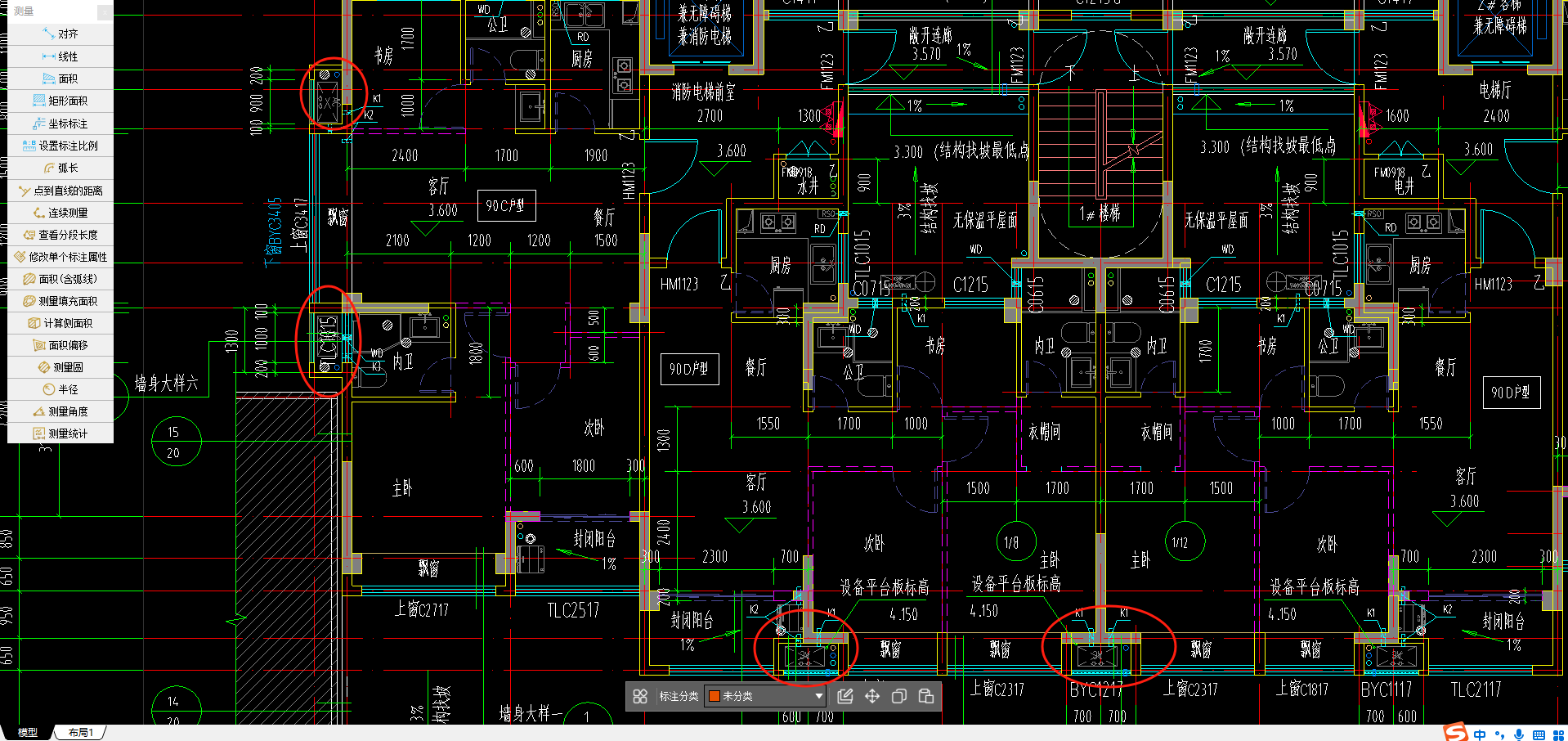
Task: Select 点到直线的距离 point-to-line distance tool
Action: pos(60,191)
